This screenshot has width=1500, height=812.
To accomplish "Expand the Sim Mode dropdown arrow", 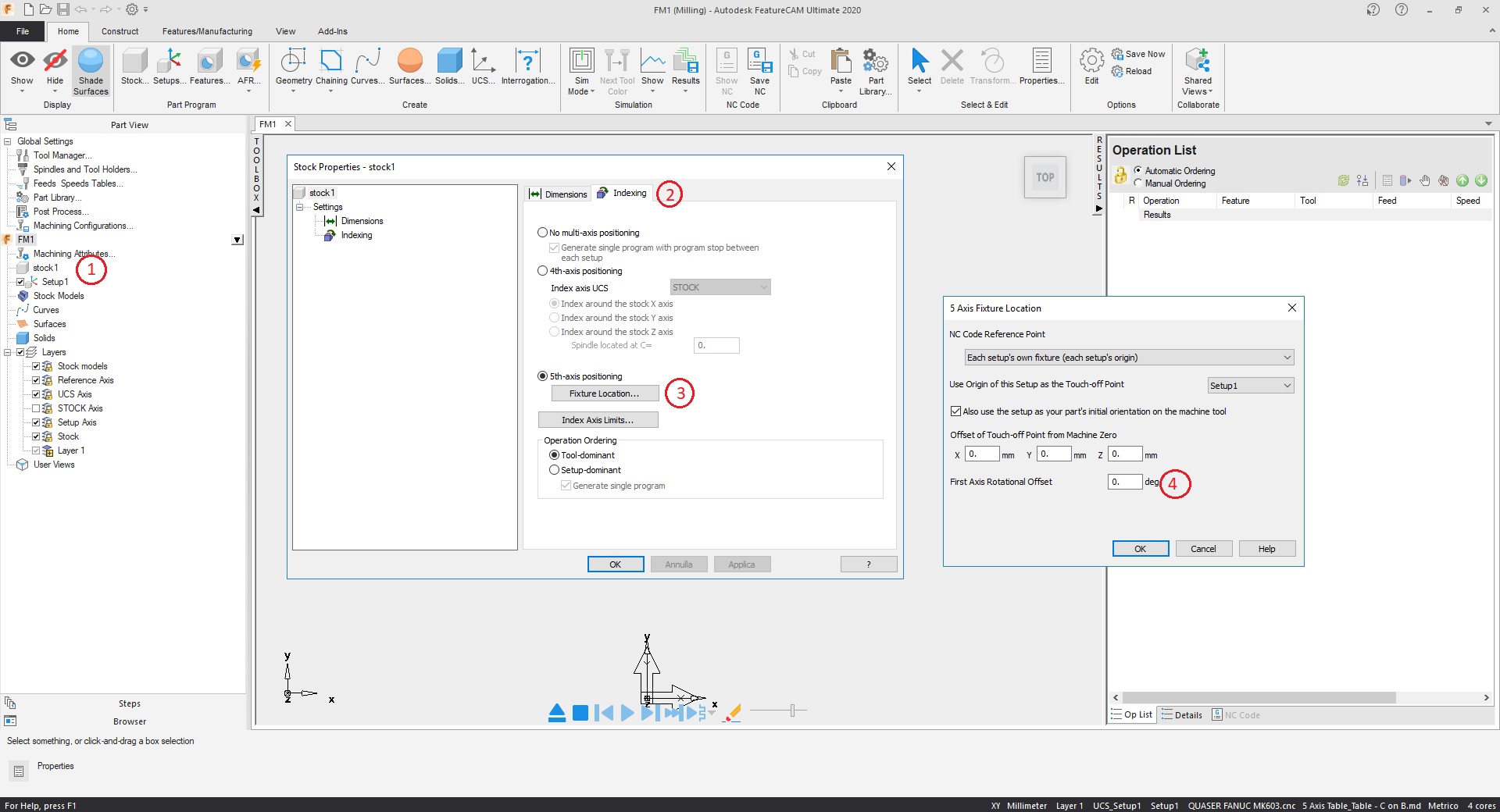I will (x=592, y=91).
